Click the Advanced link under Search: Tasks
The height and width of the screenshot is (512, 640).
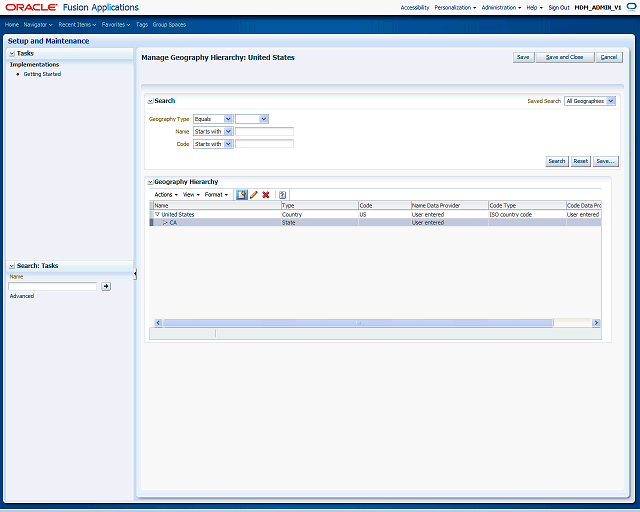coord(22,296)
